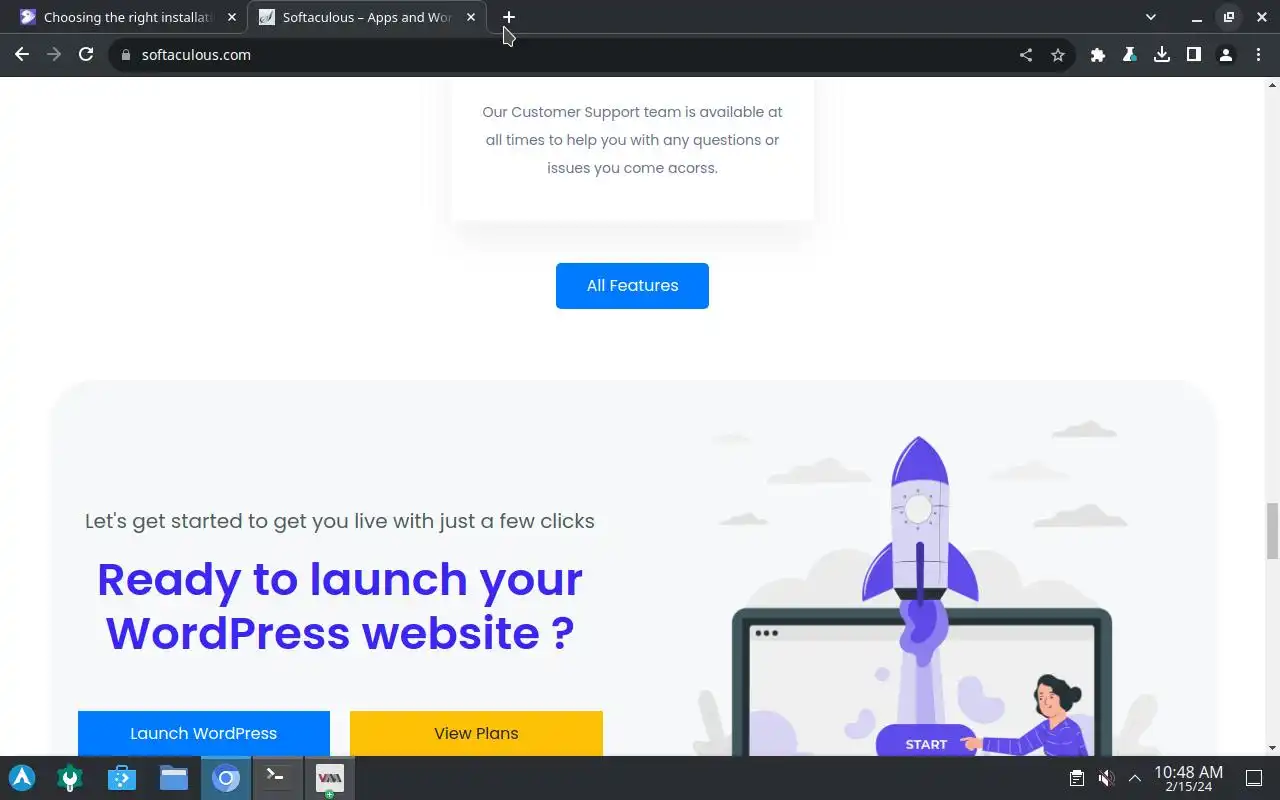Expand the hidden system tray icons arrow
This screenshot has width=1280, height=800.
click(x=1134, y=778)
